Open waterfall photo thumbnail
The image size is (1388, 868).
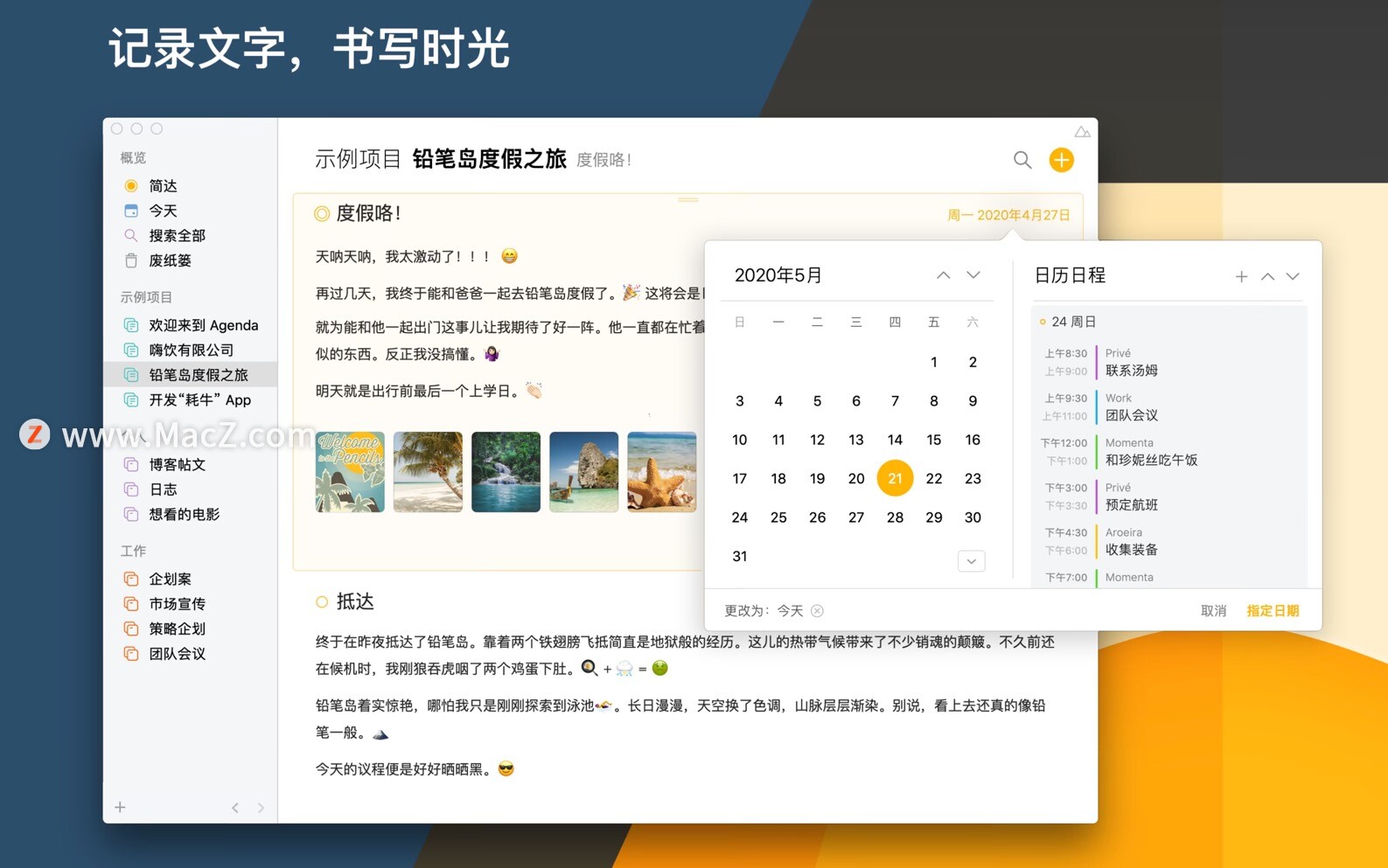click(x=506, y=472)
